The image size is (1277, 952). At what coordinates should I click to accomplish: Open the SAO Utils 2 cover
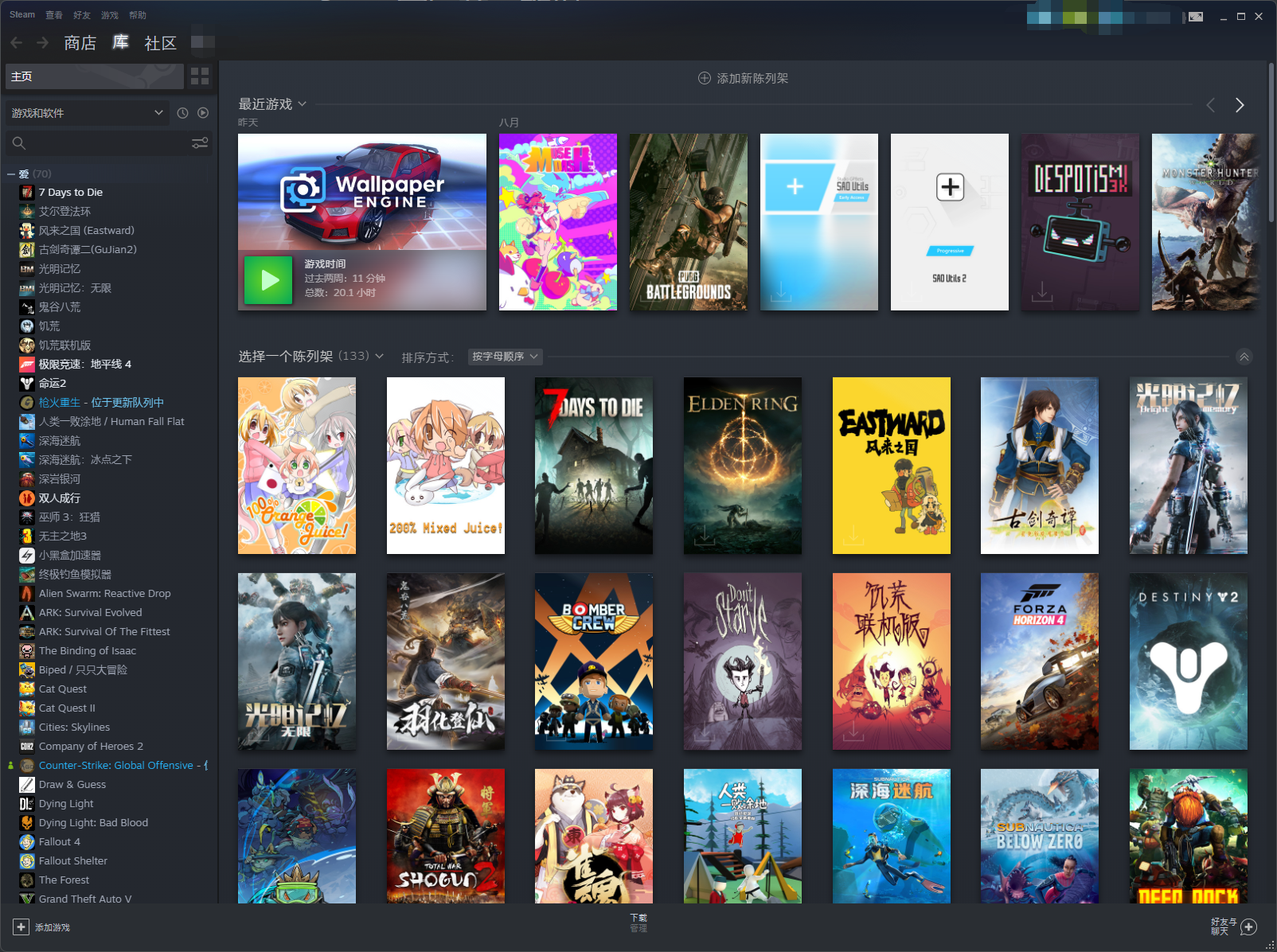click(x=950, y=222)
